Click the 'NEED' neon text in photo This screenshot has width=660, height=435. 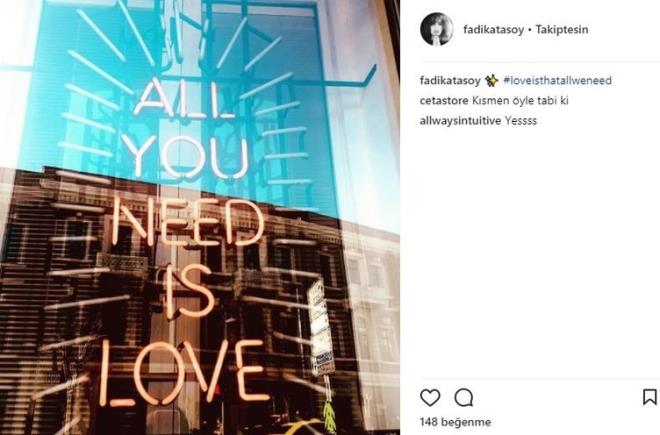(x=188, y=222)
